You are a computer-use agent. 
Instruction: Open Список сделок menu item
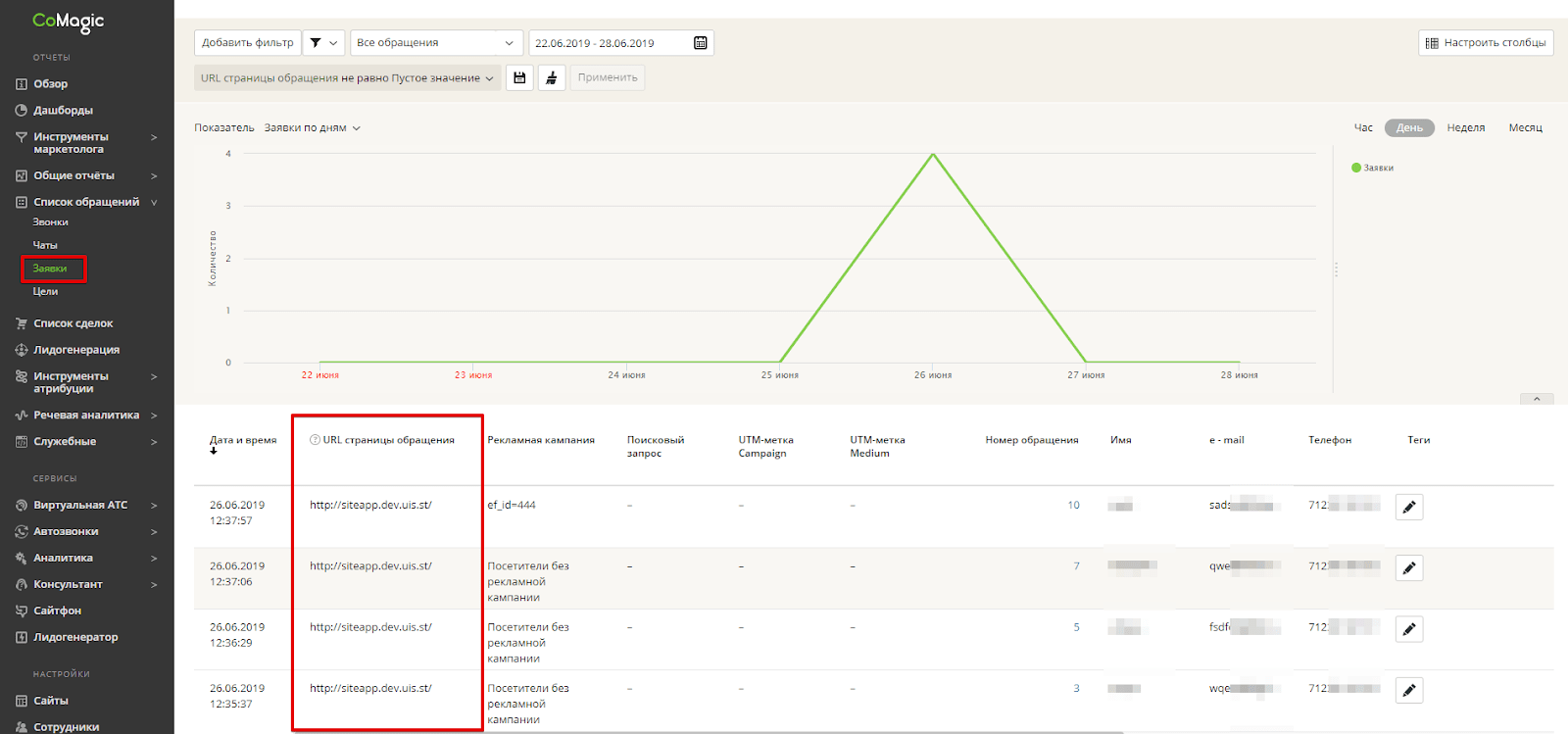point(73,323)
